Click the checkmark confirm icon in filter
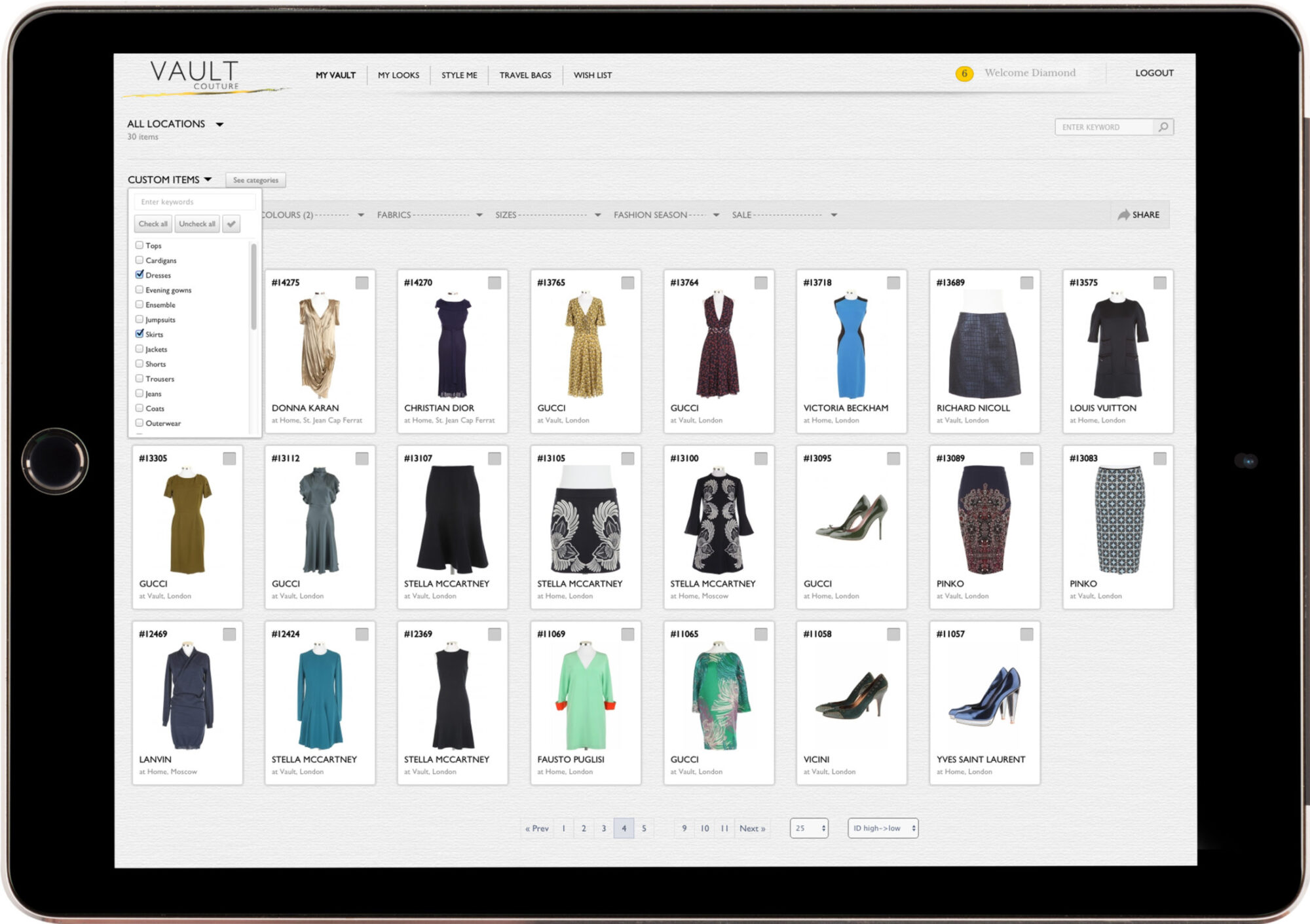Viewport: 1310px width, 924px height. tap(231, 224)
